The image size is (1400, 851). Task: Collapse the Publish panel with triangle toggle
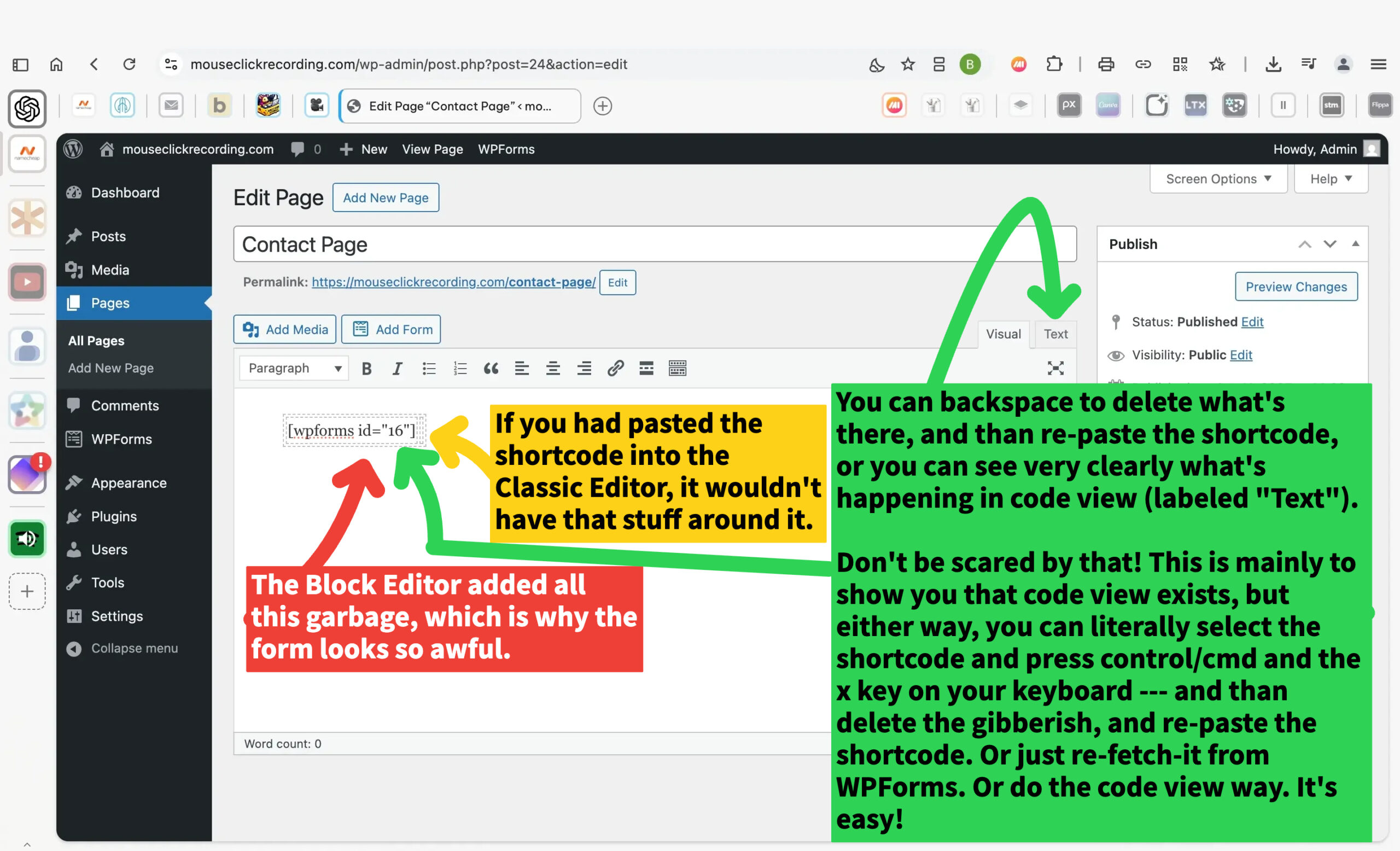click(x=1356, y=244)
